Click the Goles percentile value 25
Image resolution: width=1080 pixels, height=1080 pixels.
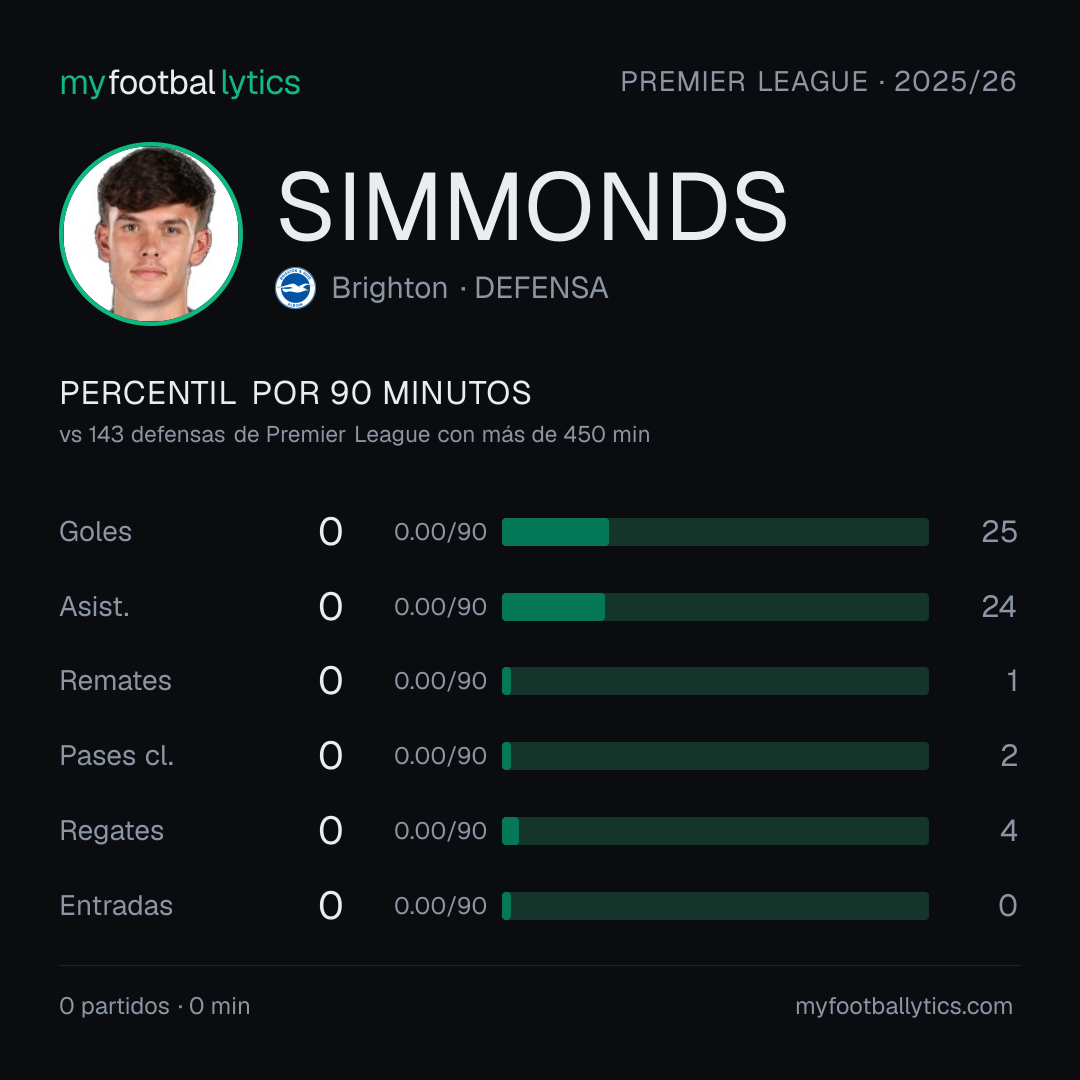point(999,532)
